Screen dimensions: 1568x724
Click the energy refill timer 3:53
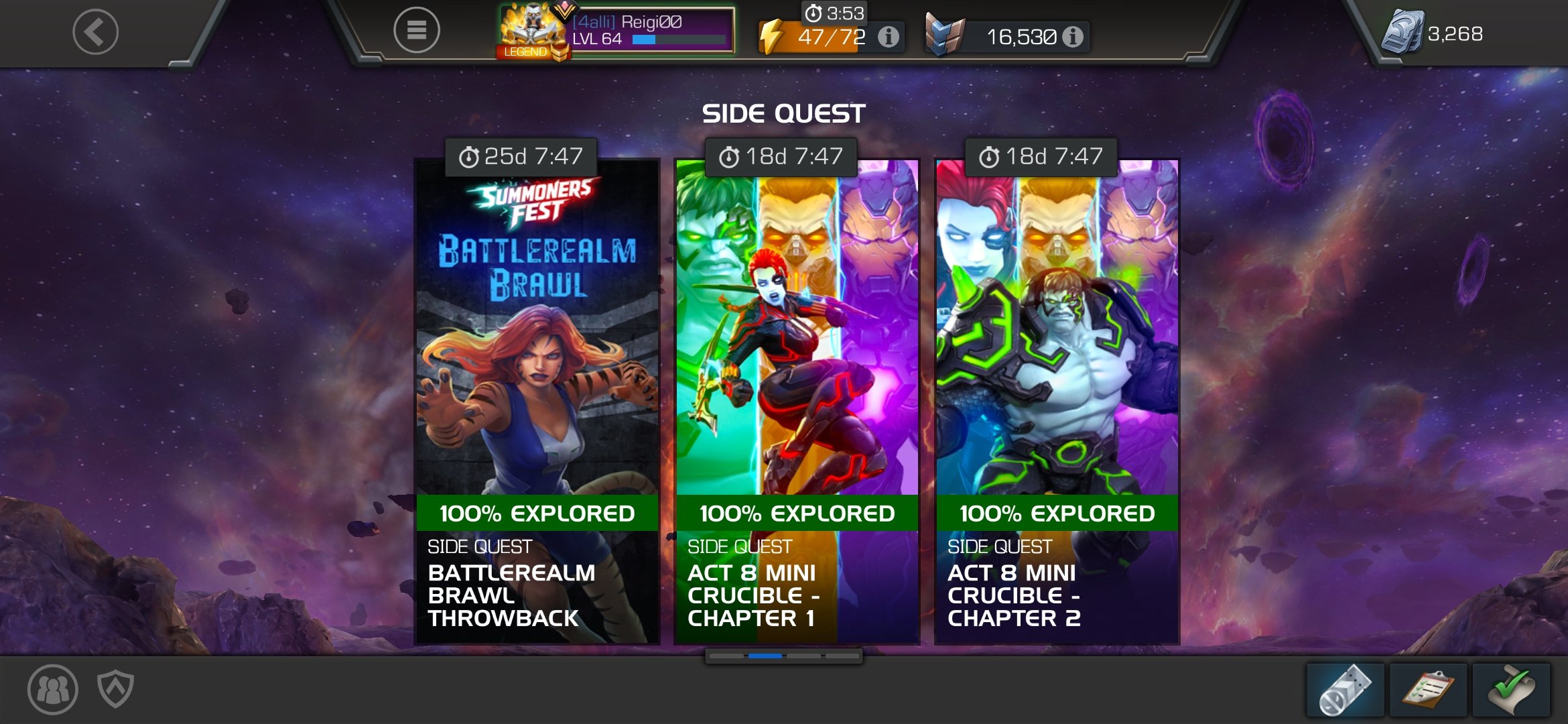point(835,13)
